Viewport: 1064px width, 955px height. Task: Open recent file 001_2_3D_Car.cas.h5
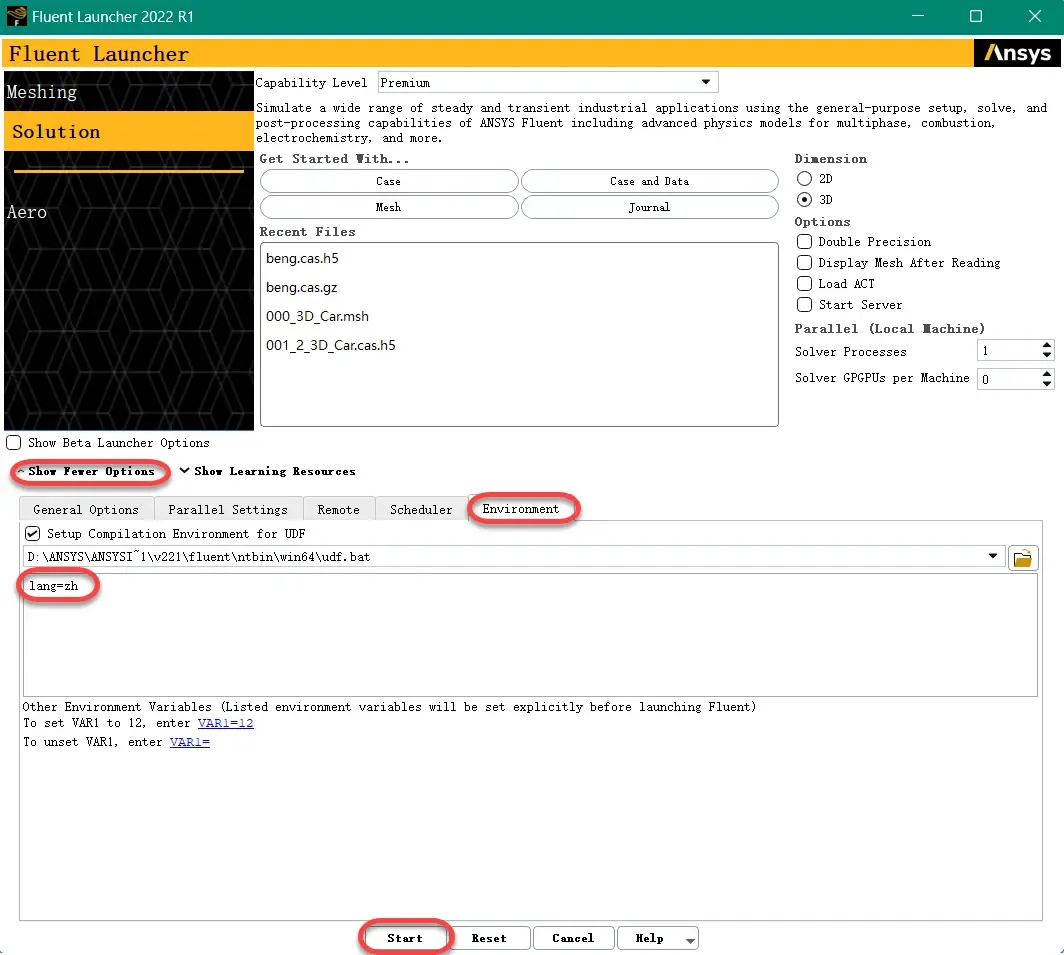pyautogui.click(x=330, y=345)
